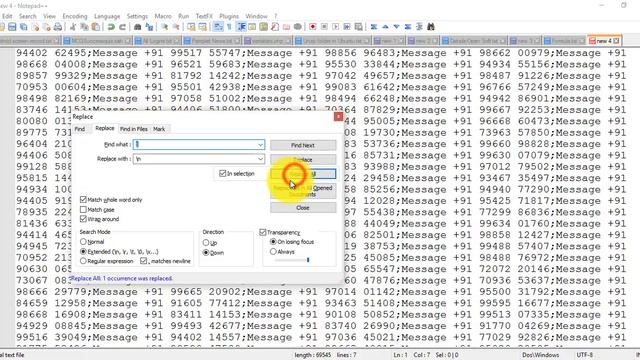640x360 pixels.
Task: Adjust the transparency slider handle
Action: tap(308, 260)
